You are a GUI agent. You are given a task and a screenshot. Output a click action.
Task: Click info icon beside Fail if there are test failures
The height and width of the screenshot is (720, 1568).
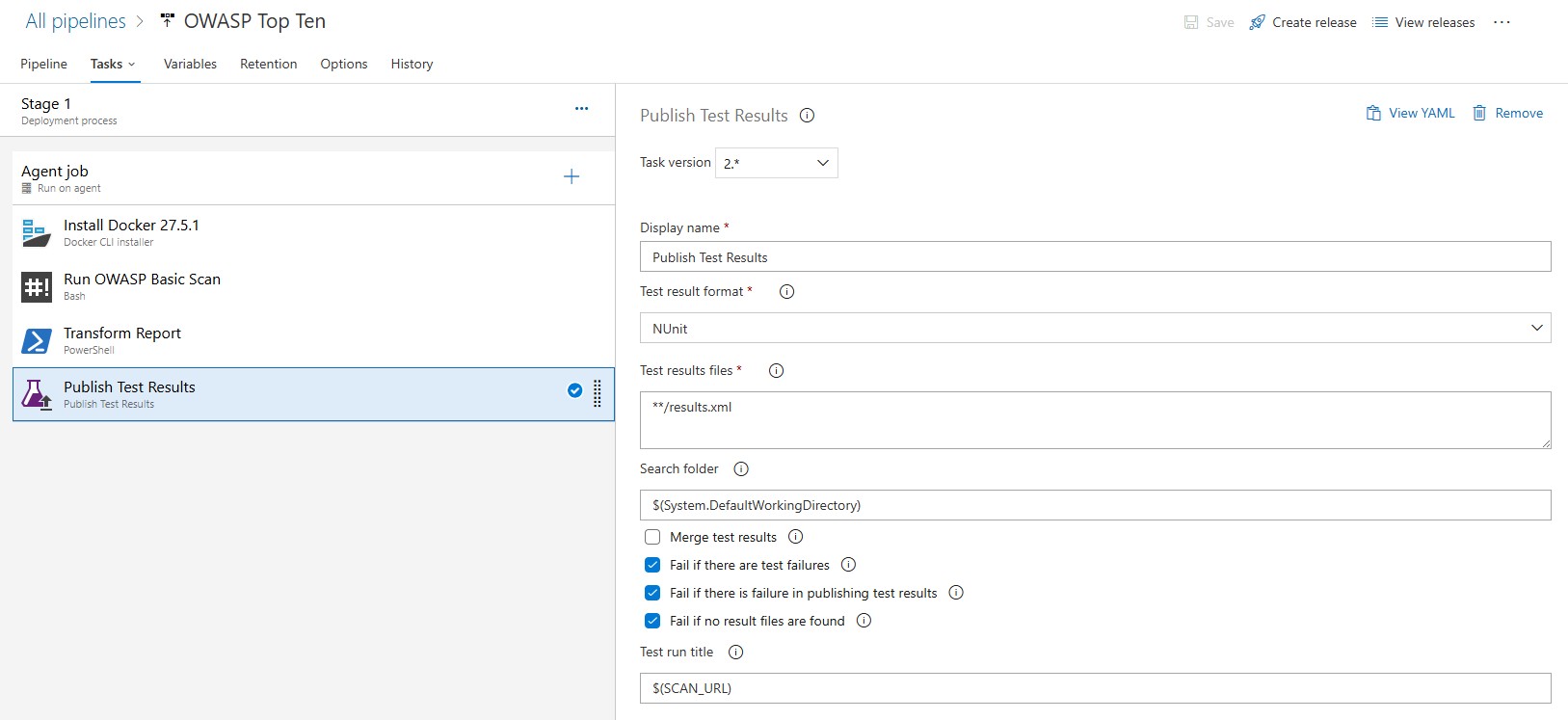[x=849, y=565]
